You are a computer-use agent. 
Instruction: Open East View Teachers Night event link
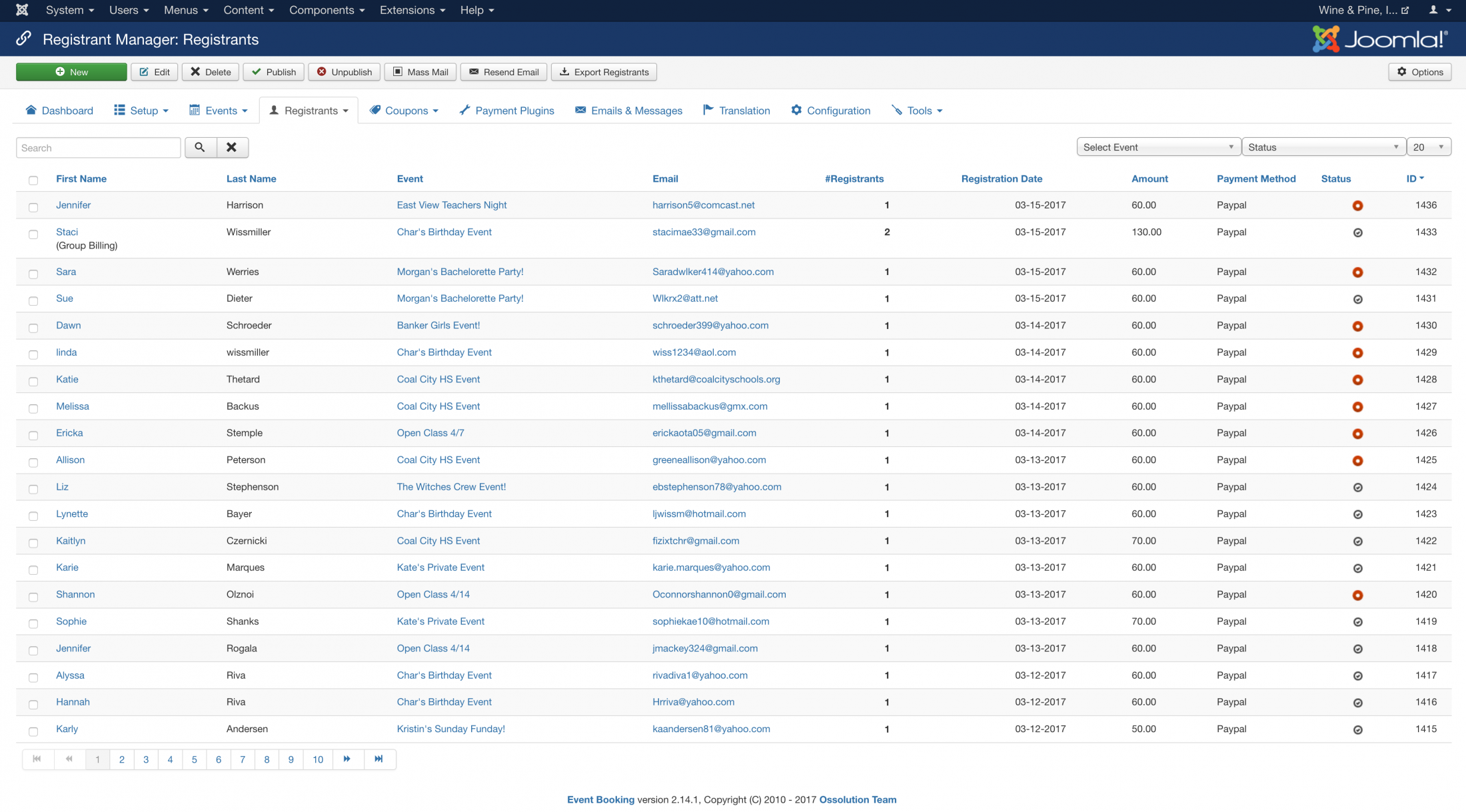(x=451, y=205)
